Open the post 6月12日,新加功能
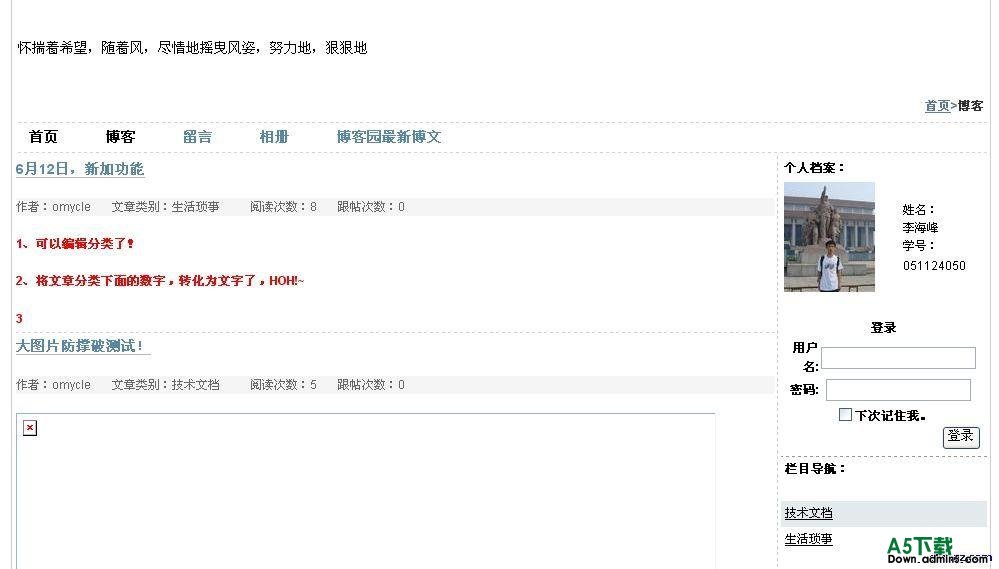Viewport: 999px width, 569px height. pyautogui.click(x=80, y=169)
